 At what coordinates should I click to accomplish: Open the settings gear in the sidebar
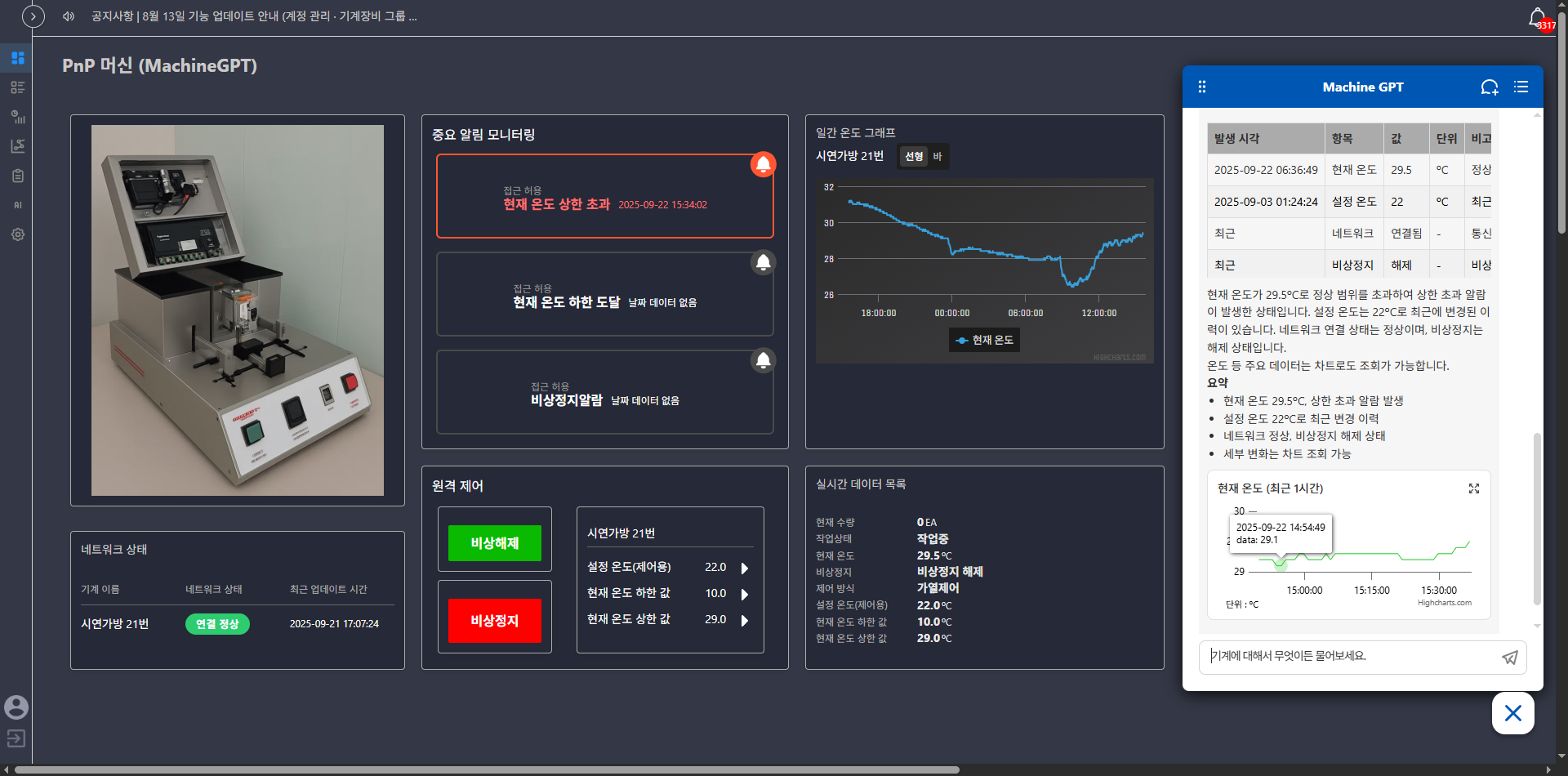point(17,234)
